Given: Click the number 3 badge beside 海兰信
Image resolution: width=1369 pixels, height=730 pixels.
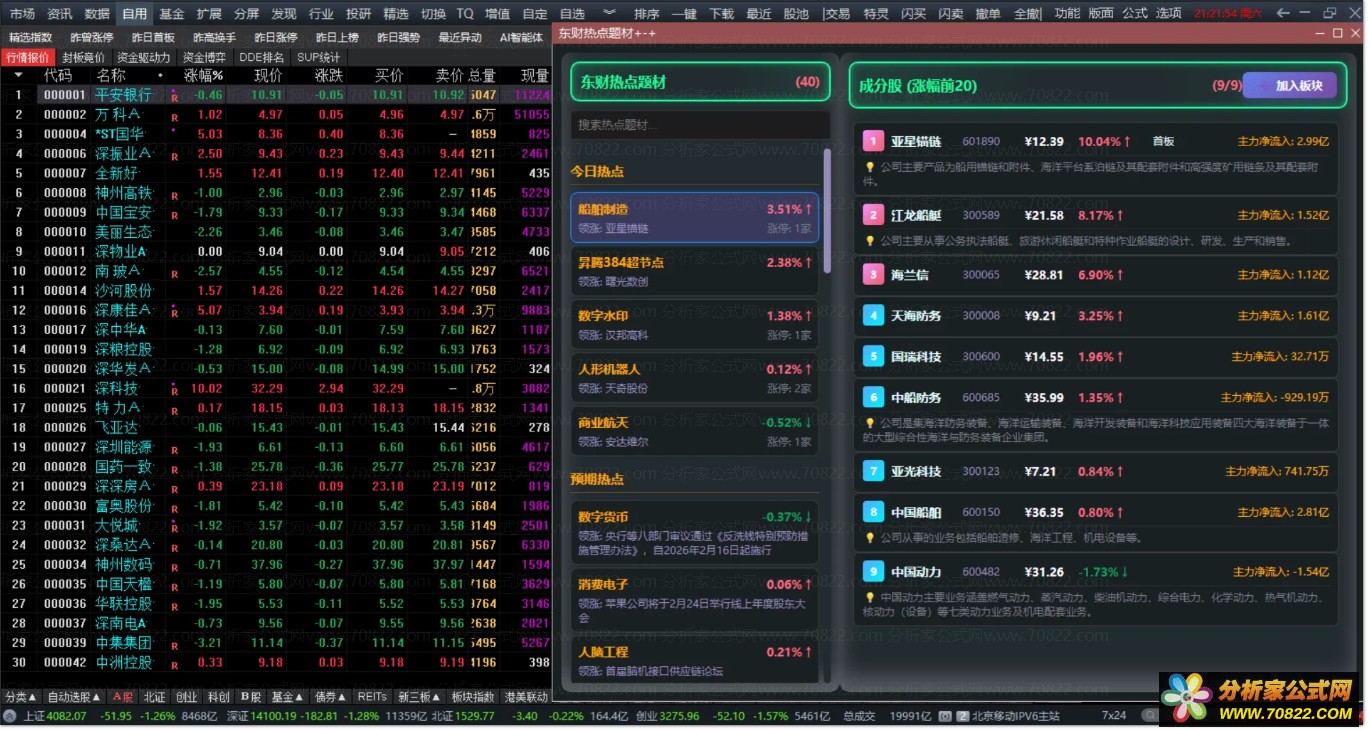Looking at the screenshot, I should [873, 274].
